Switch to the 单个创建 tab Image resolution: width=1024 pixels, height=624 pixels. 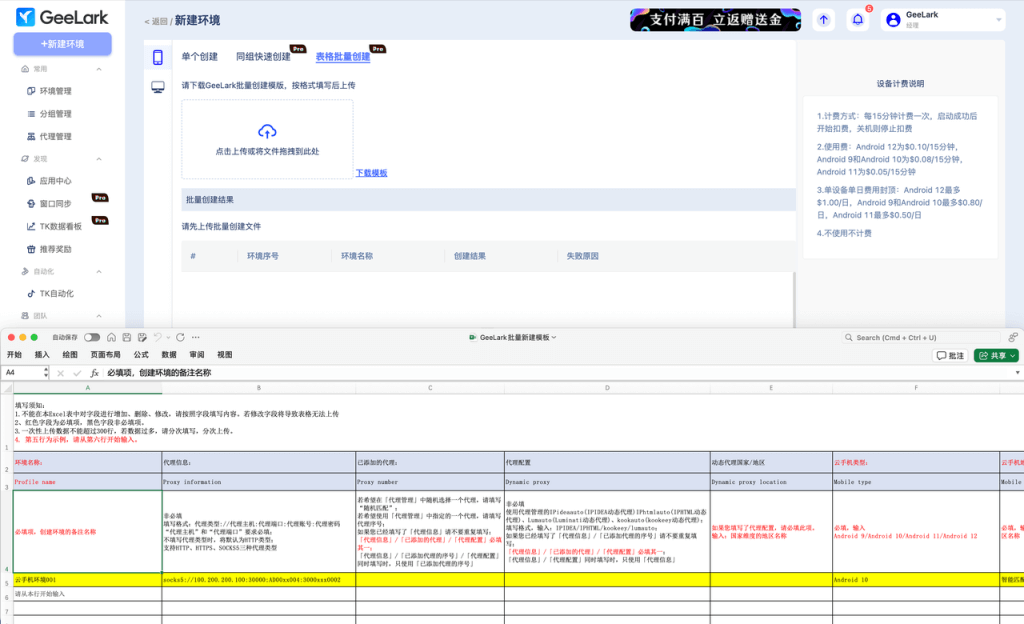pyautogui.click(x=200, y=57)
